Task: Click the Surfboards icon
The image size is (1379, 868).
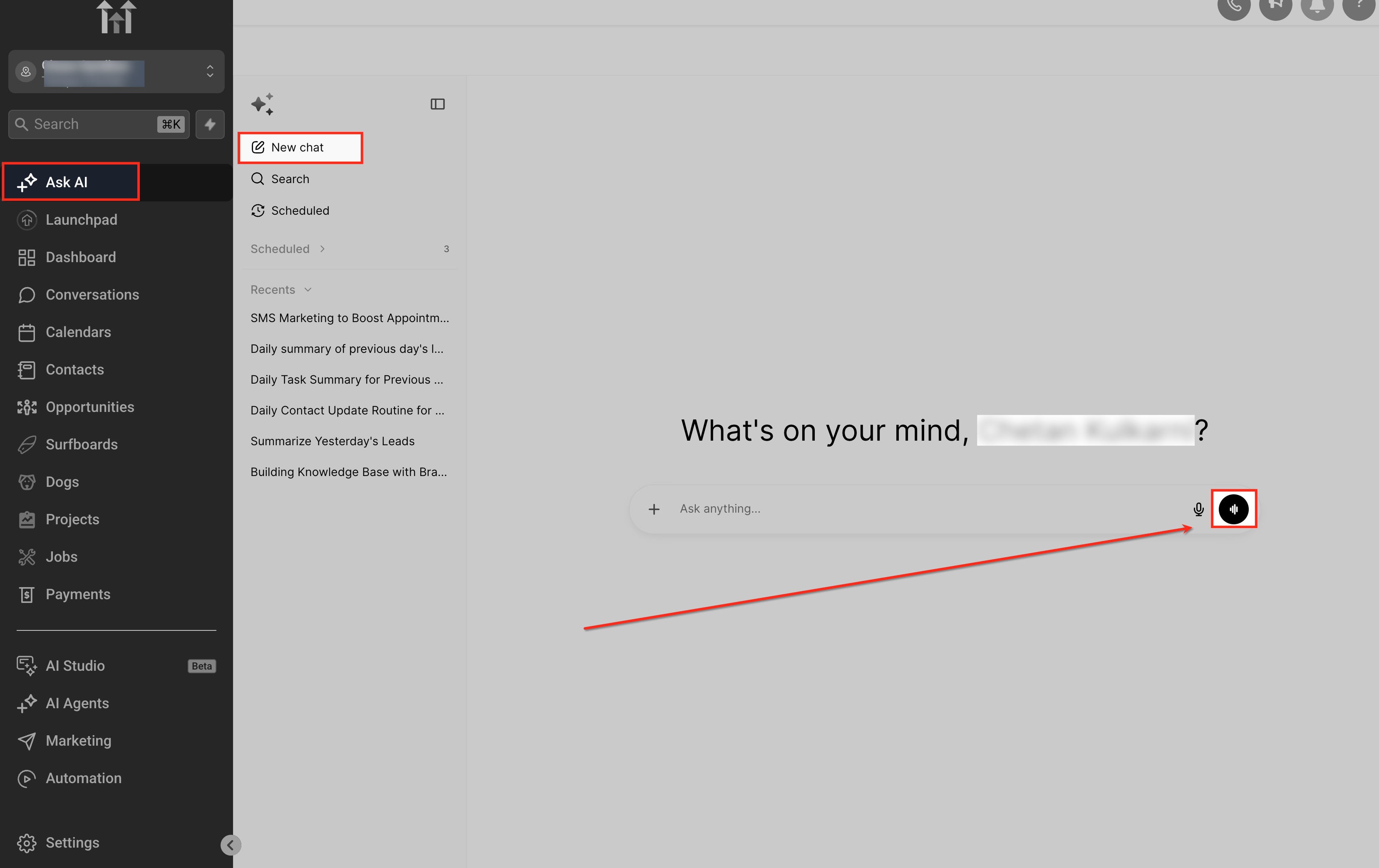Action: pos(26,445)
